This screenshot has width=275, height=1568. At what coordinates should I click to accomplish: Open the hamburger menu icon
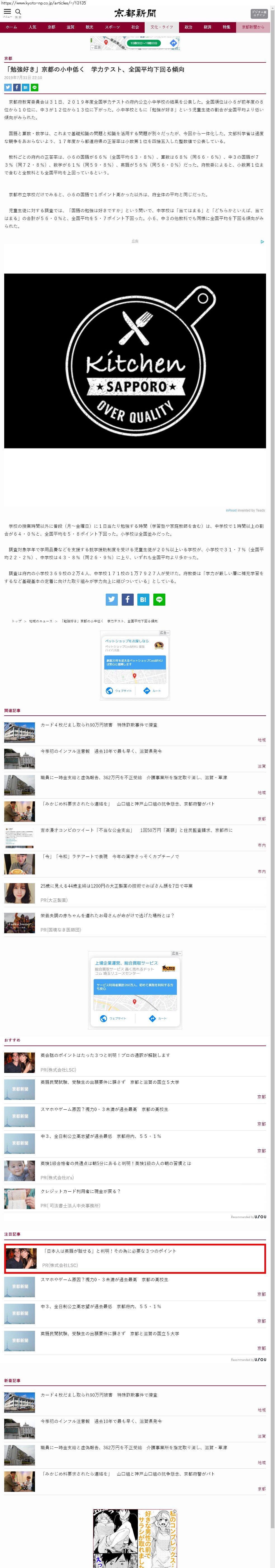(x=7, y=11)
